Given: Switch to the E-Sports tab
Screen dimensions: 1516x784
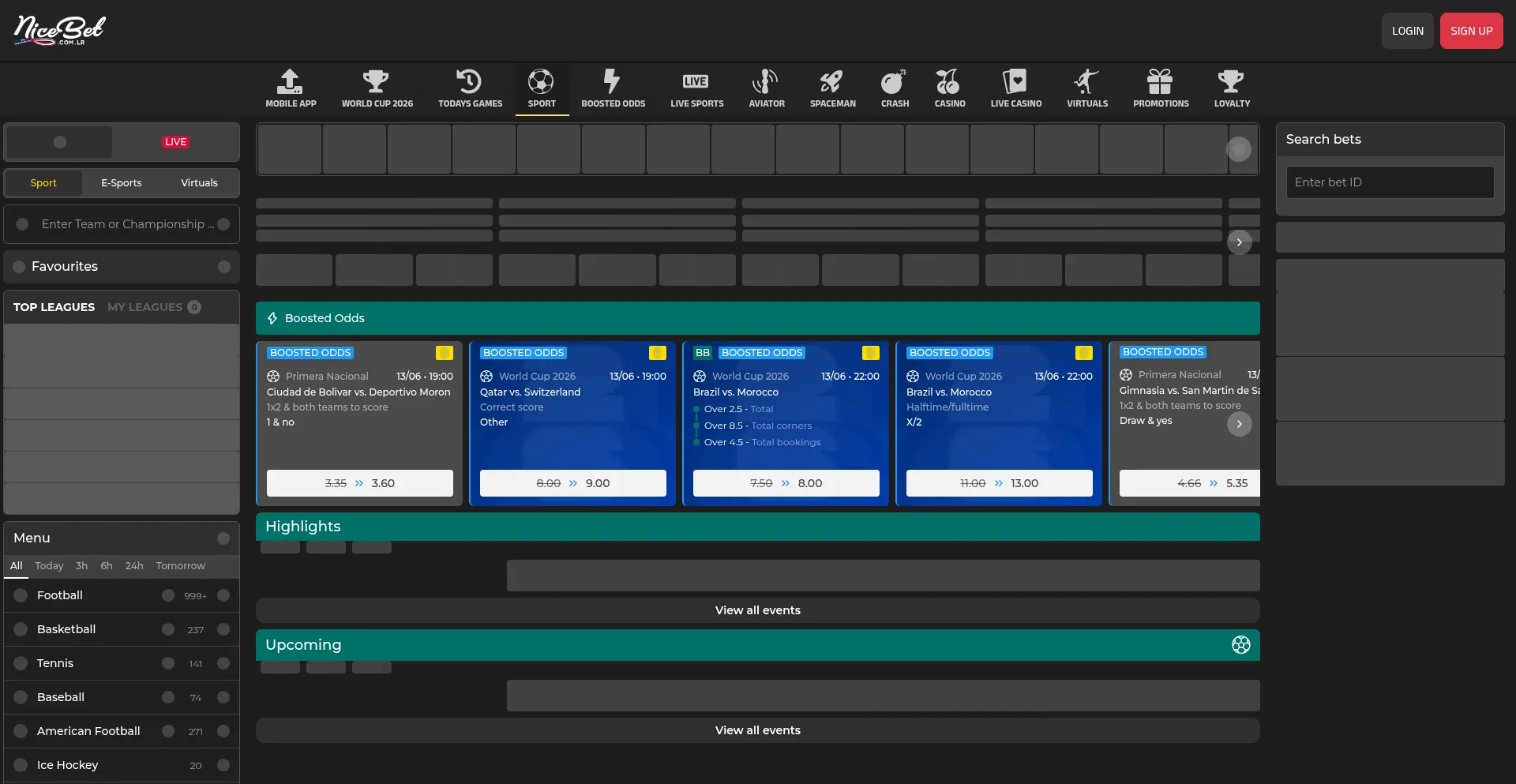Looking at the screenshot, I should coord(122,183).
